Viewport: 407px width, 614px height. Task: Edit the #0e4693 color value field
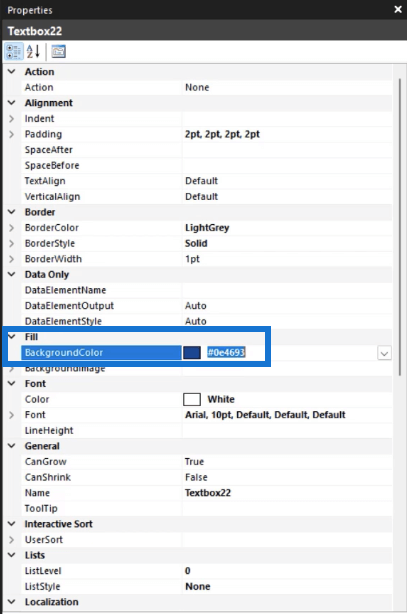(x=226, y=352)
